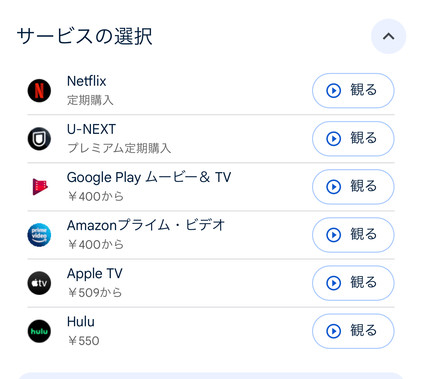Watch on Netflix with 観る button

(353, 90)
